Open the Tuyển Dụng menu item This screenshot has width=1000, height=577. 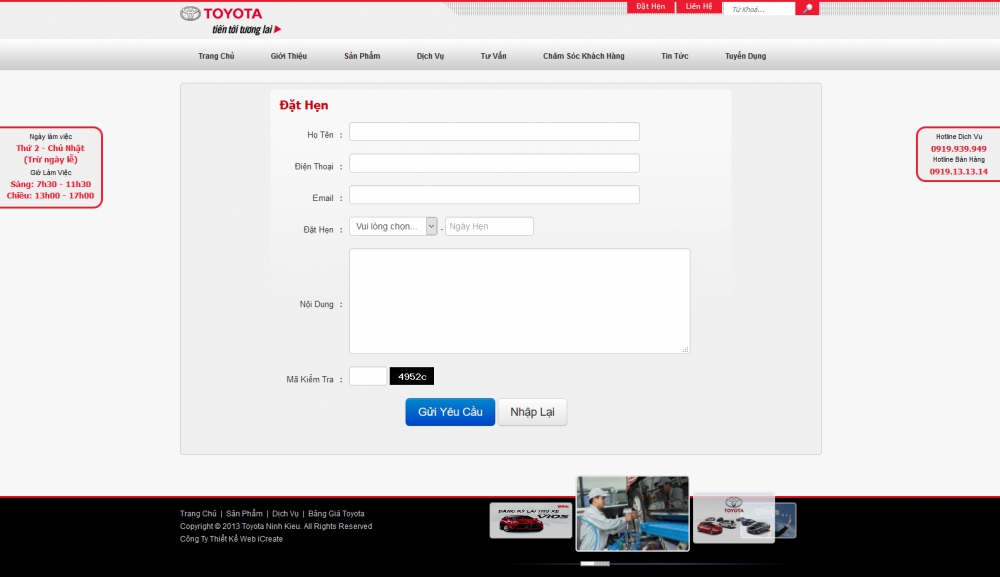pyautogui.click(x=745, y=56)
